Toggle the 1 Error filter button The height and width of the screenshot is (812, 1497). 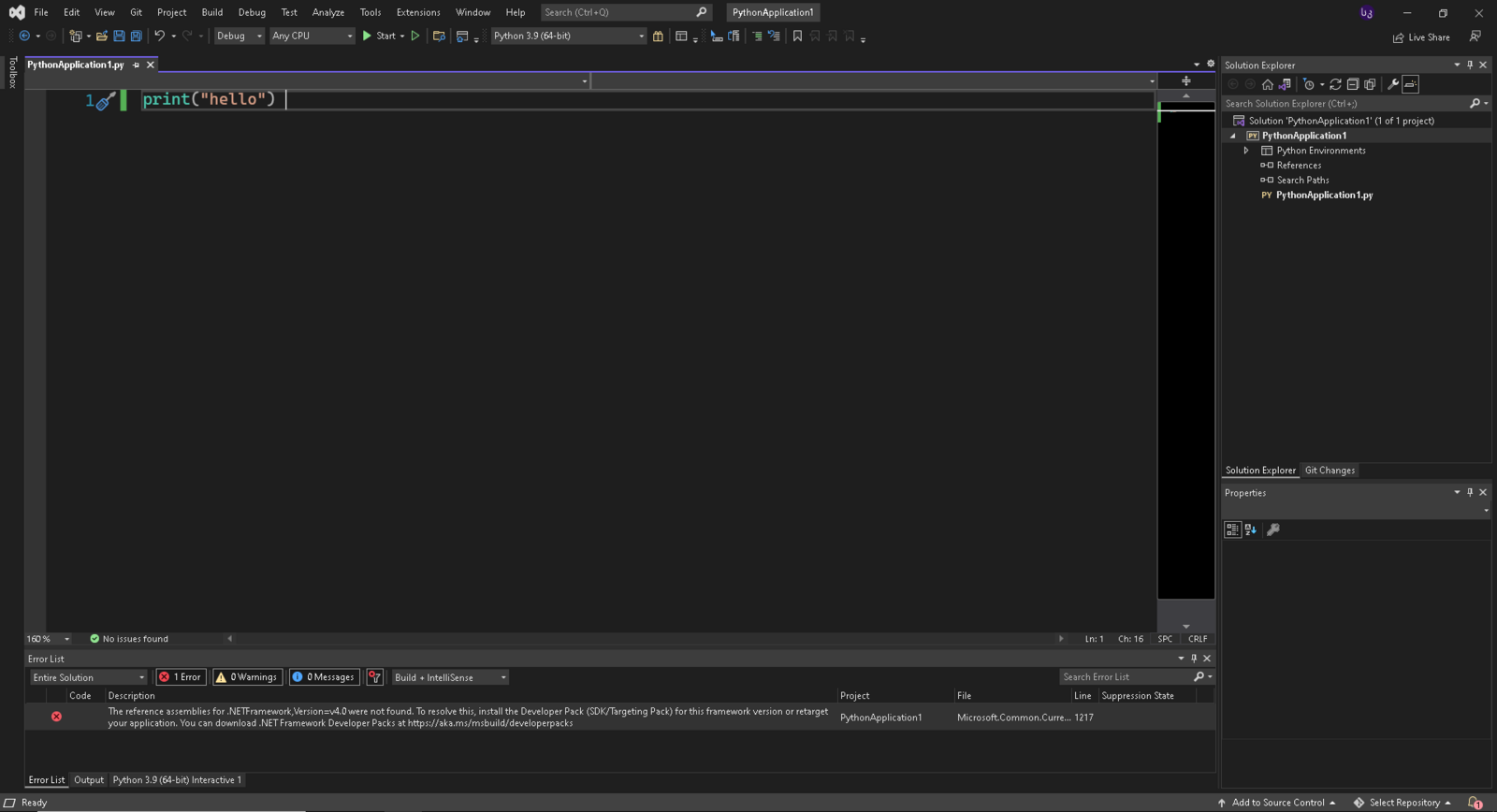[181, 677]
